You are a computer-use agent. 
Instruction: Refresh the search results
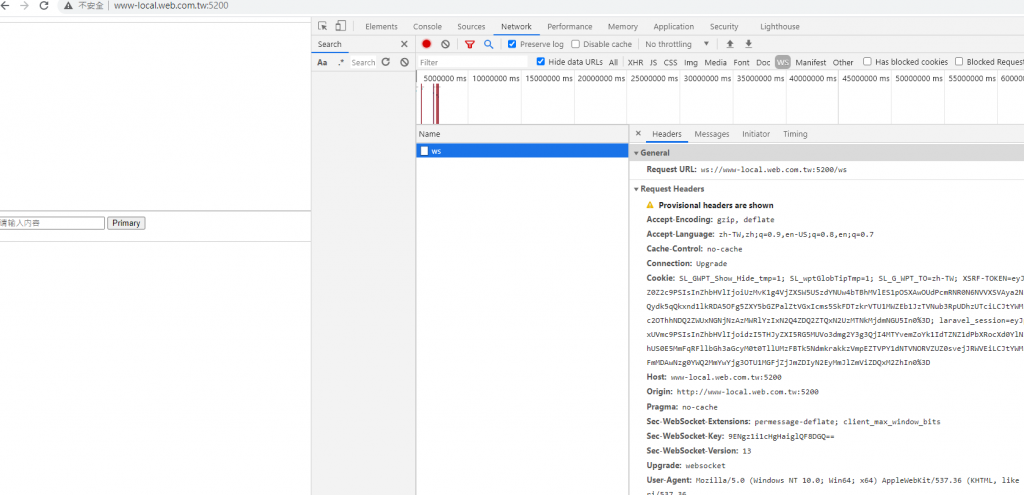point(386,62)
